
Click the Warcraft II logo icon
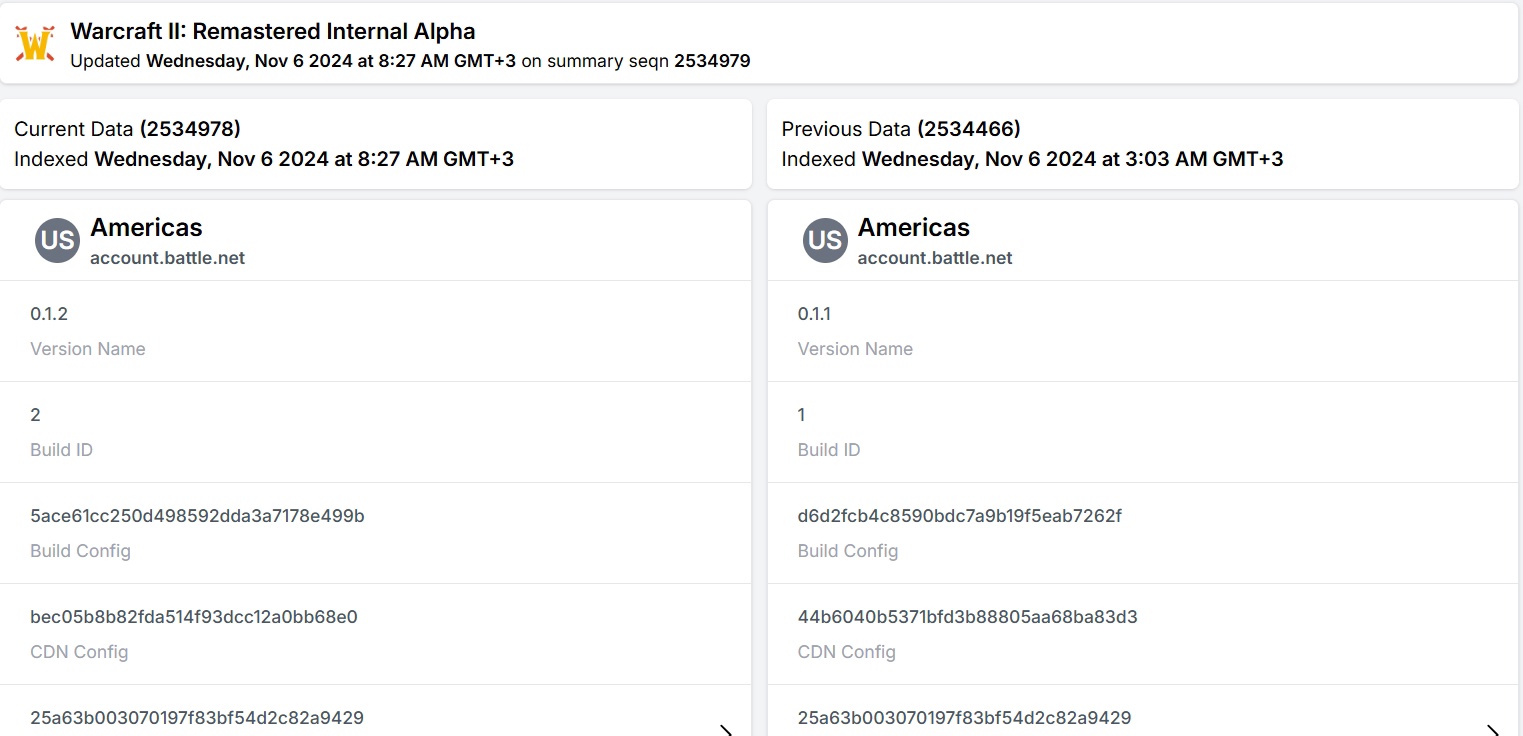click(35, 44)
